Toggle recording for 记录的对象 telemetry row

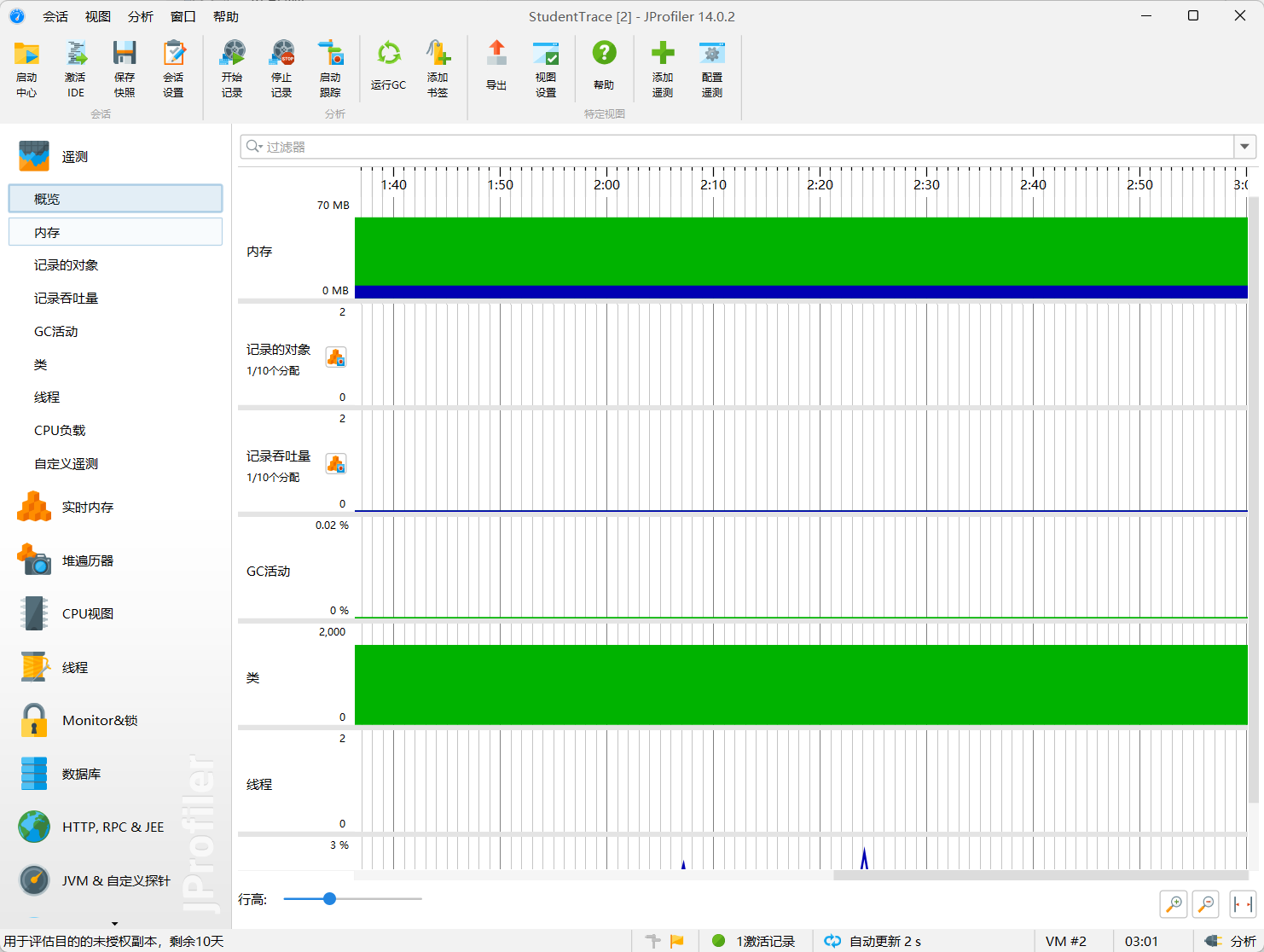336,358
